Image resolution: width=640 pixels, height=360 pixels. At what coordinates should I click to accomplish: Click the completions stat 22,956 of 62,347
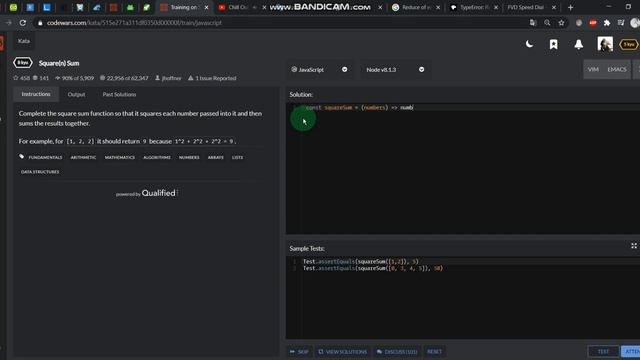click(124, 78)
